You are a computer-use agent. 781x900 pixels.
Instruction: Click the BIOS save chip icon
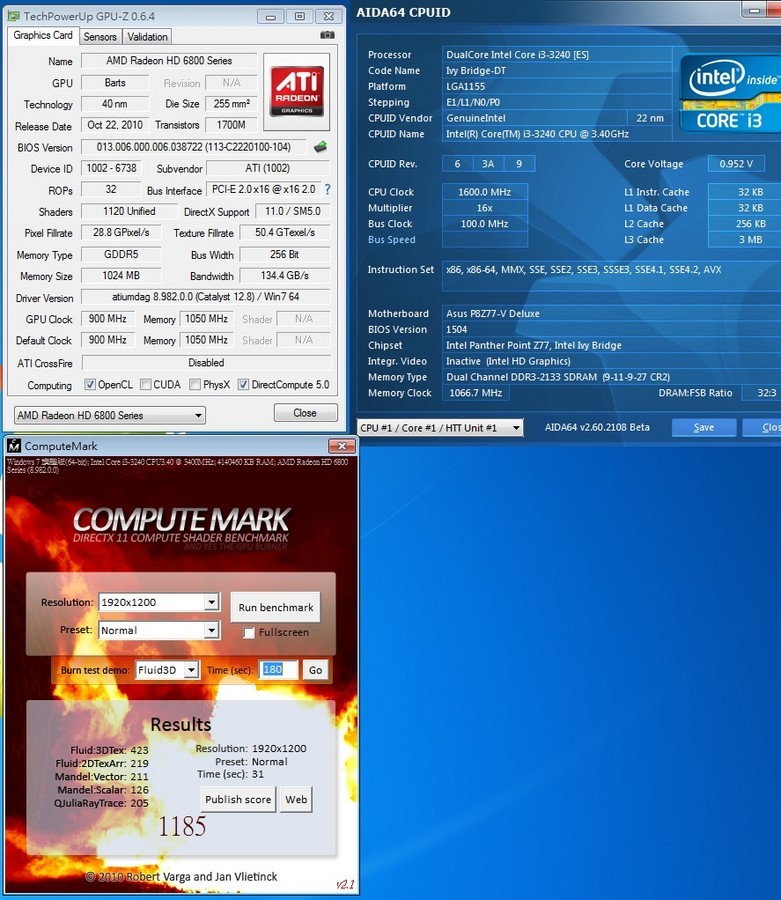pyautogui.click(x=320, y=147)
